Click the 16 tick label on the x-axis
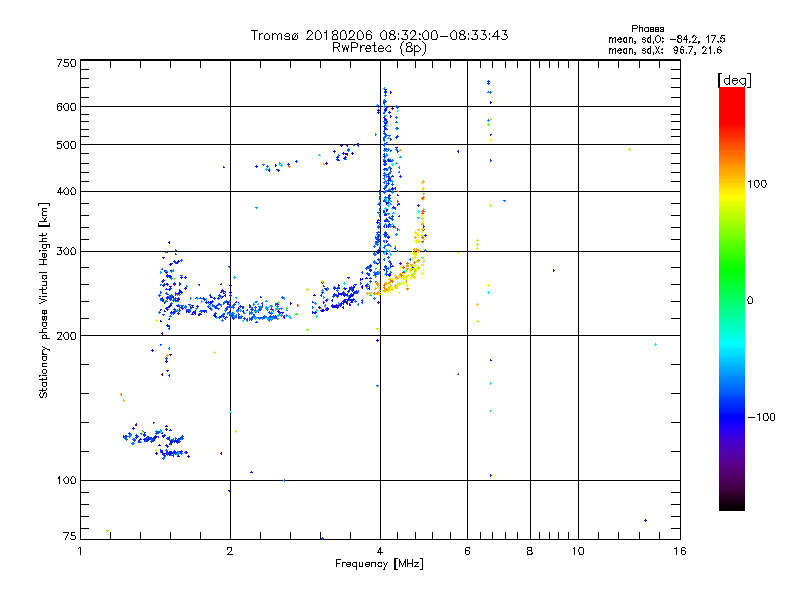 (679, 551)
